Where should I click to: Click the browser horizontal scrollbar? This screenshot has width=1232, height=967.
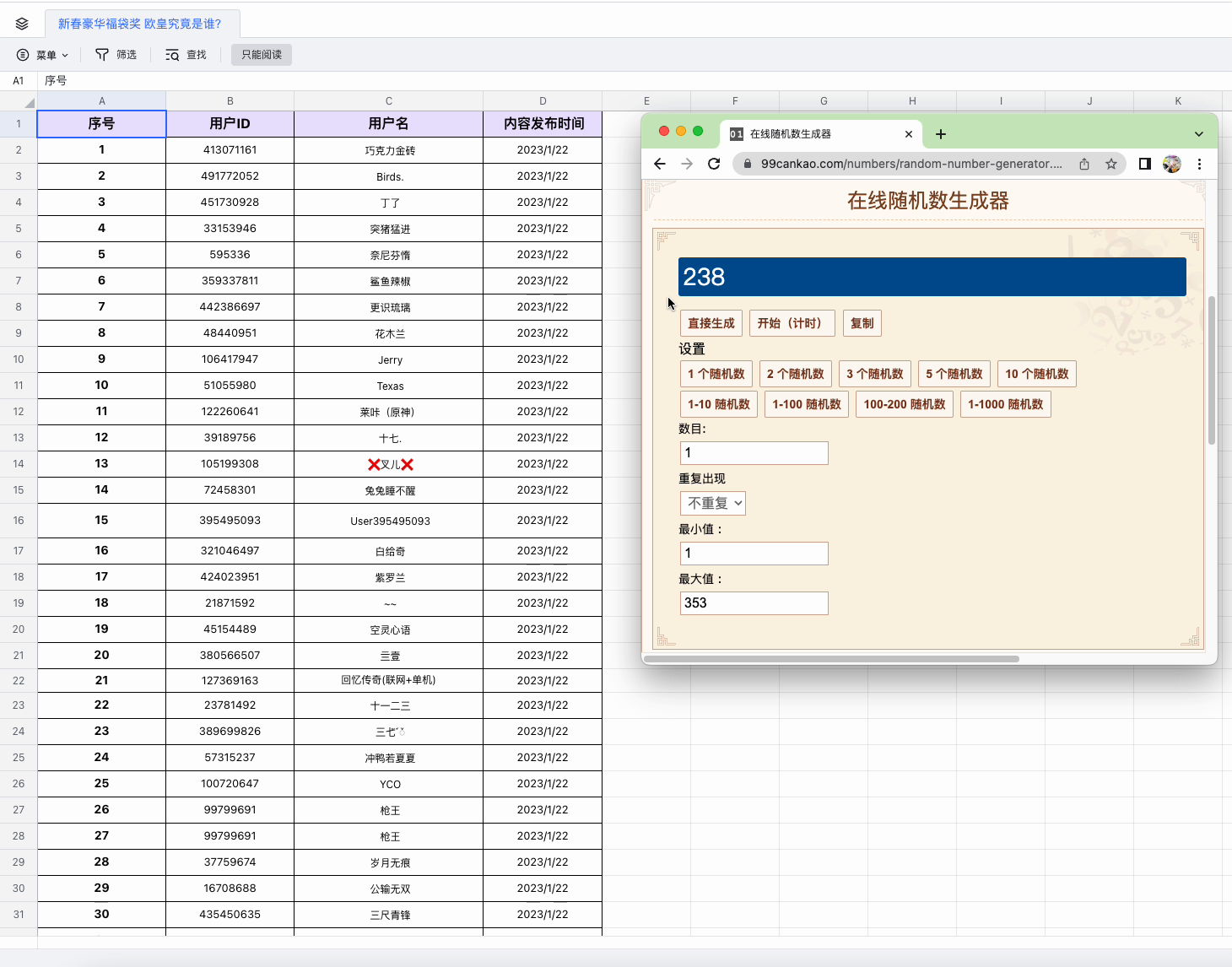click(x=831, y=659)
